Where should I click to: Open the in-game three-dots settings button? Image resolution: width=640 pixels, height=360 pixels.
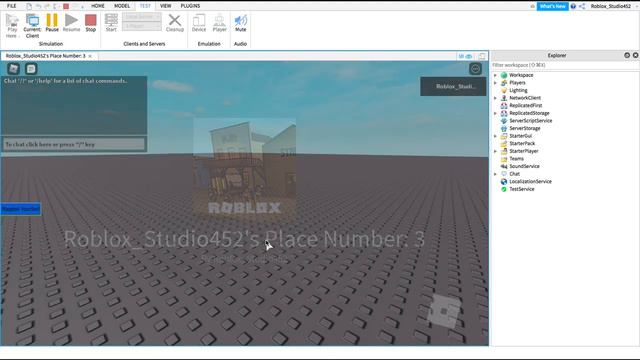475,69
